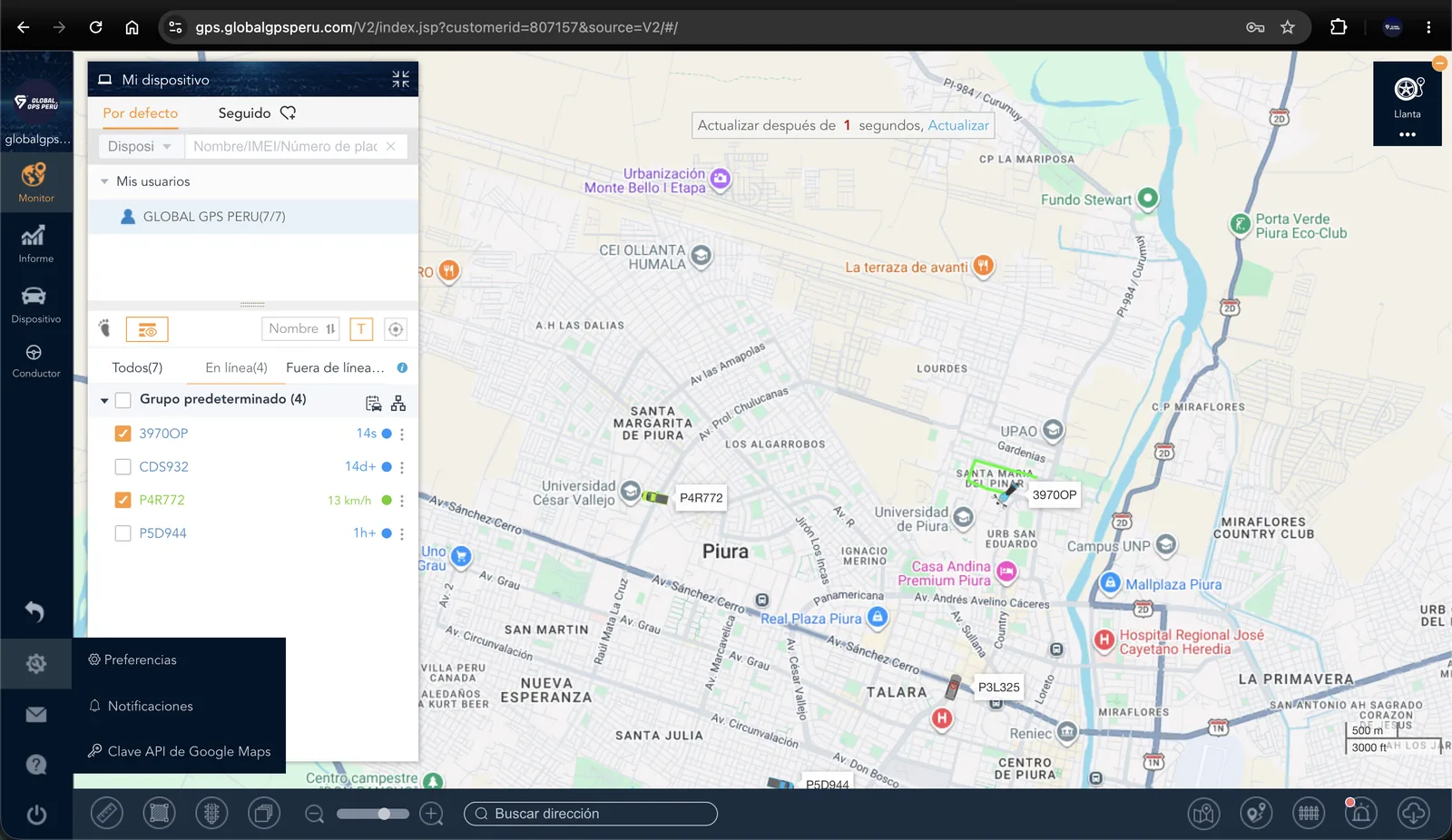Check the CDS932 device checkbox

tap(123, 467)
